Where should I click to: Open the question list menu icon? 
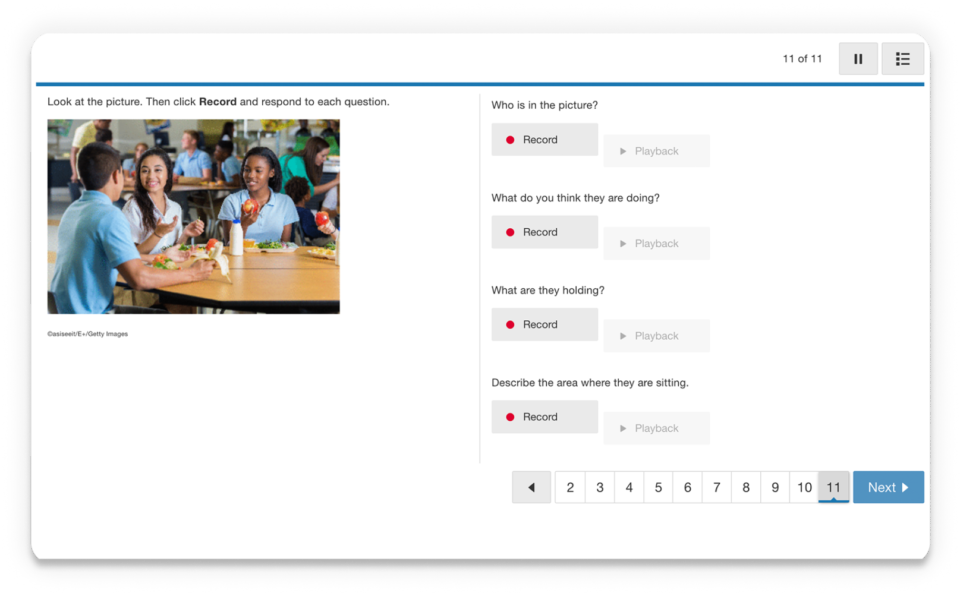tap(902, 59)
